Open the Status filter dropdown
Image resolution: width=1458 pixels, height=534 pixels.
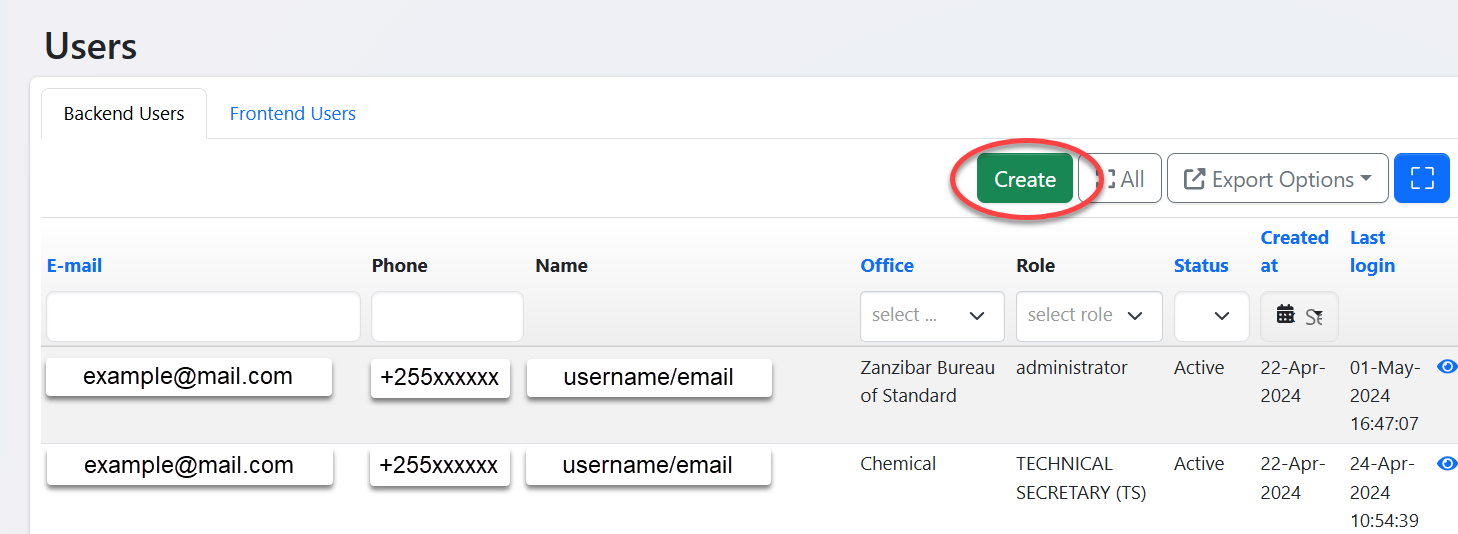click(x=1211, y=317)
